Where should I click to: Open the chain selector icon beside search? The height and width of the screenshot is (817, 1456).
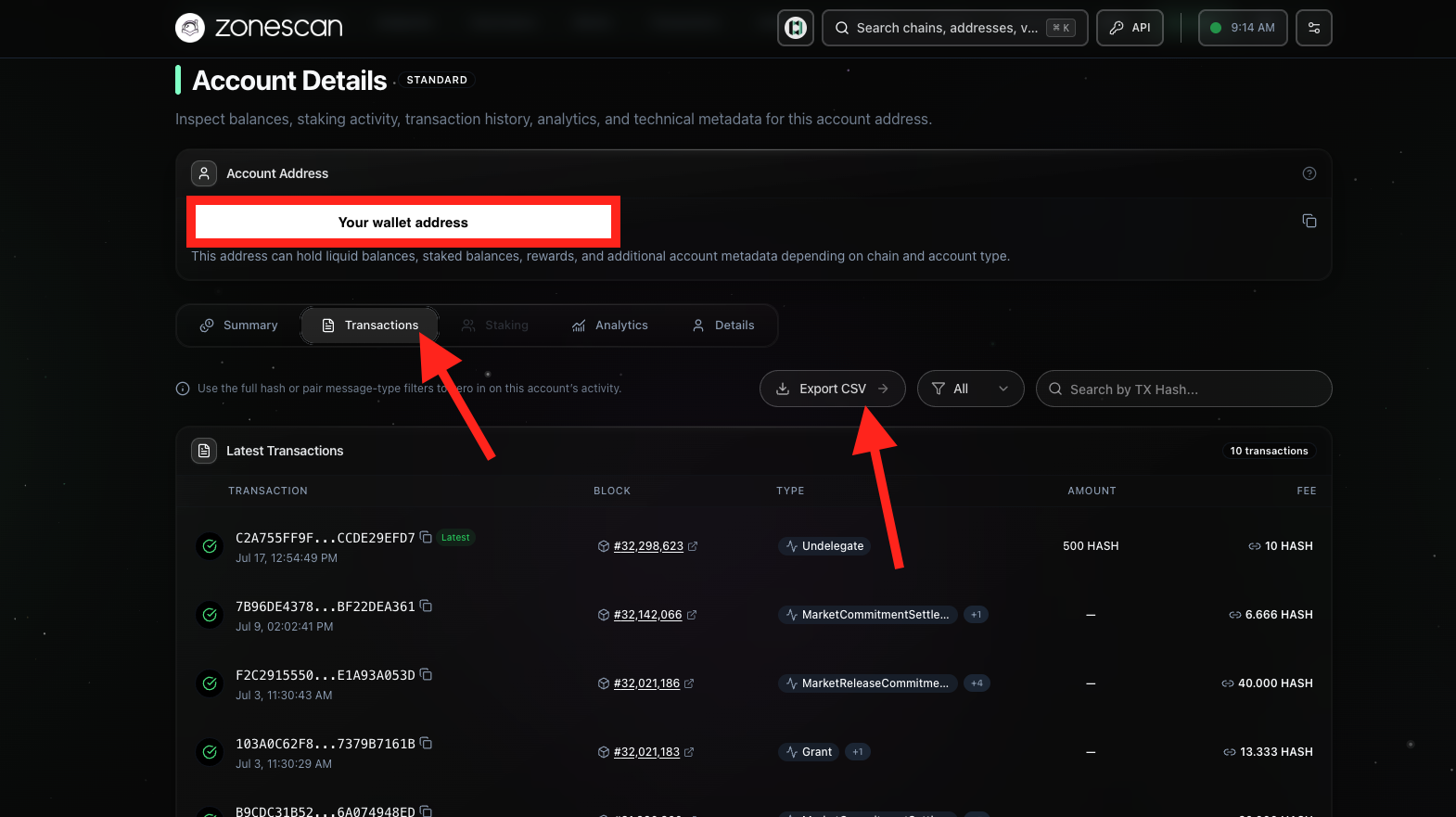pyautogui.click(x=796, y=28)
